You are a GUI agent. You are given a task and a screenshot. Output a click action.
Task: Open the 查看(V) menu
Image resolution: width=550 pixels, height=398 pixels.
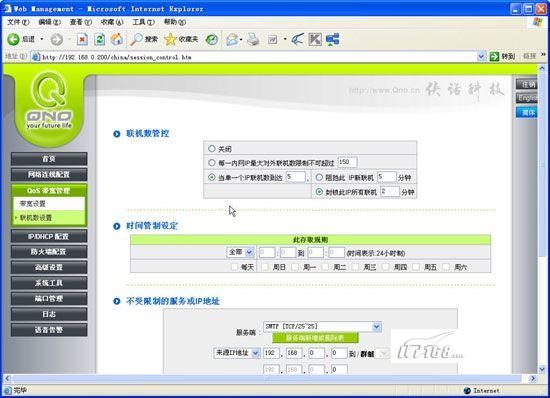pos(81,22)
